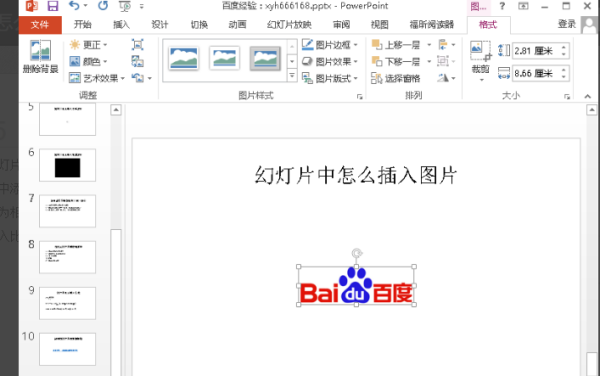600x376 pixels.
Task: Increase picture height with stepper up arrow
Action: [564, 47]
